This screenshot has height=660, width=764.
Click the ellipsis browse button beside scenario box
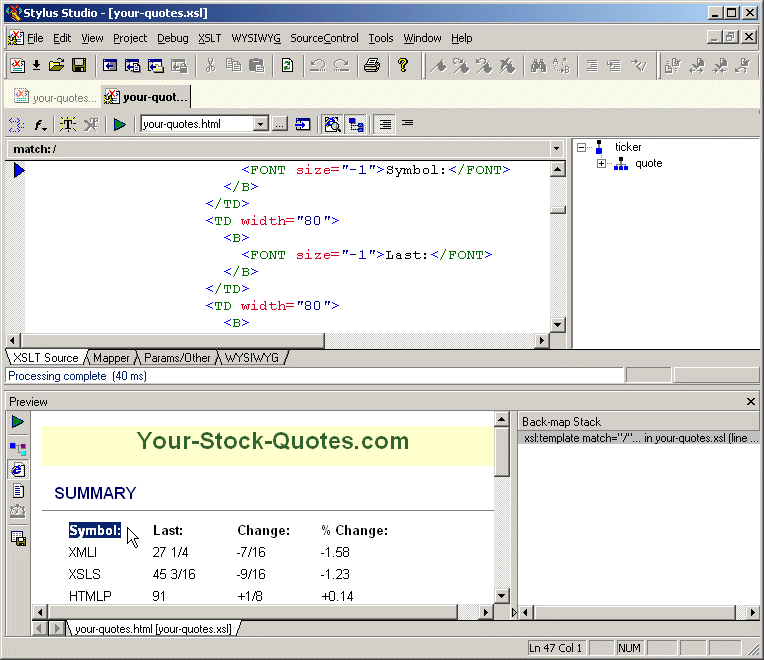(x=280, y=125)
